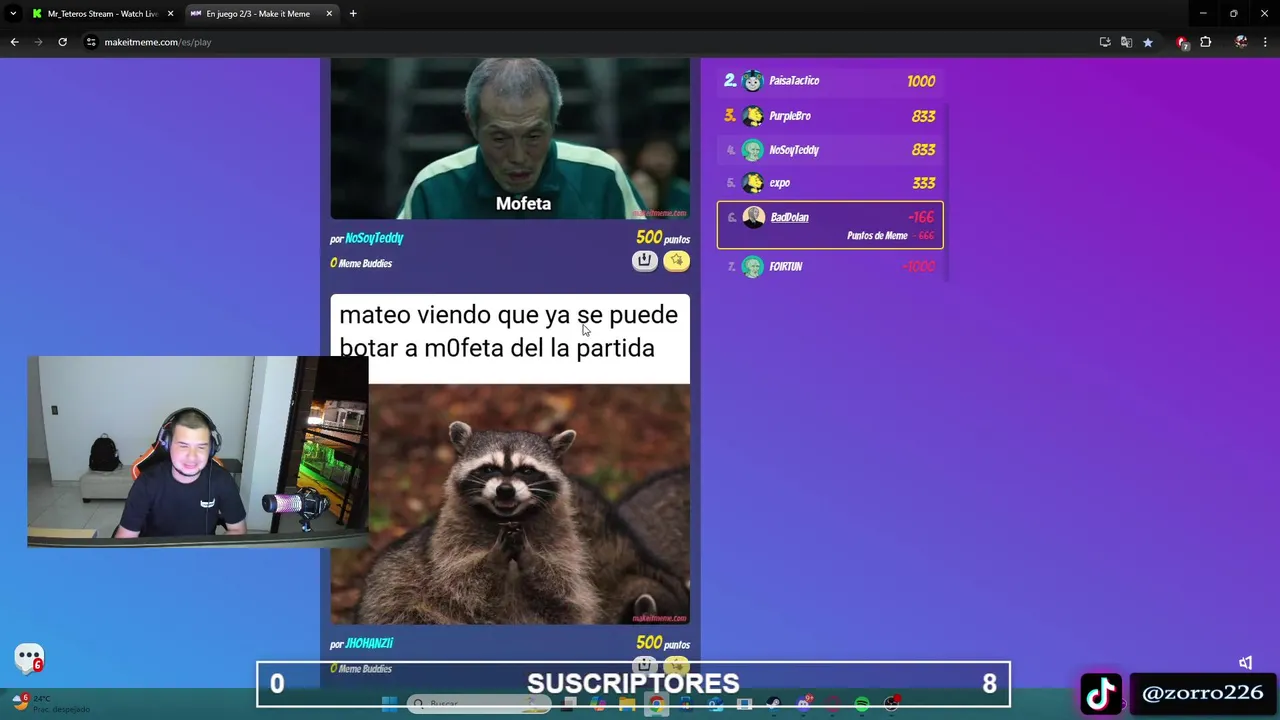Viewport: 1280px width, 720px height.
Task: Open the Chrome profile avatar
Action: [1241, 42]
